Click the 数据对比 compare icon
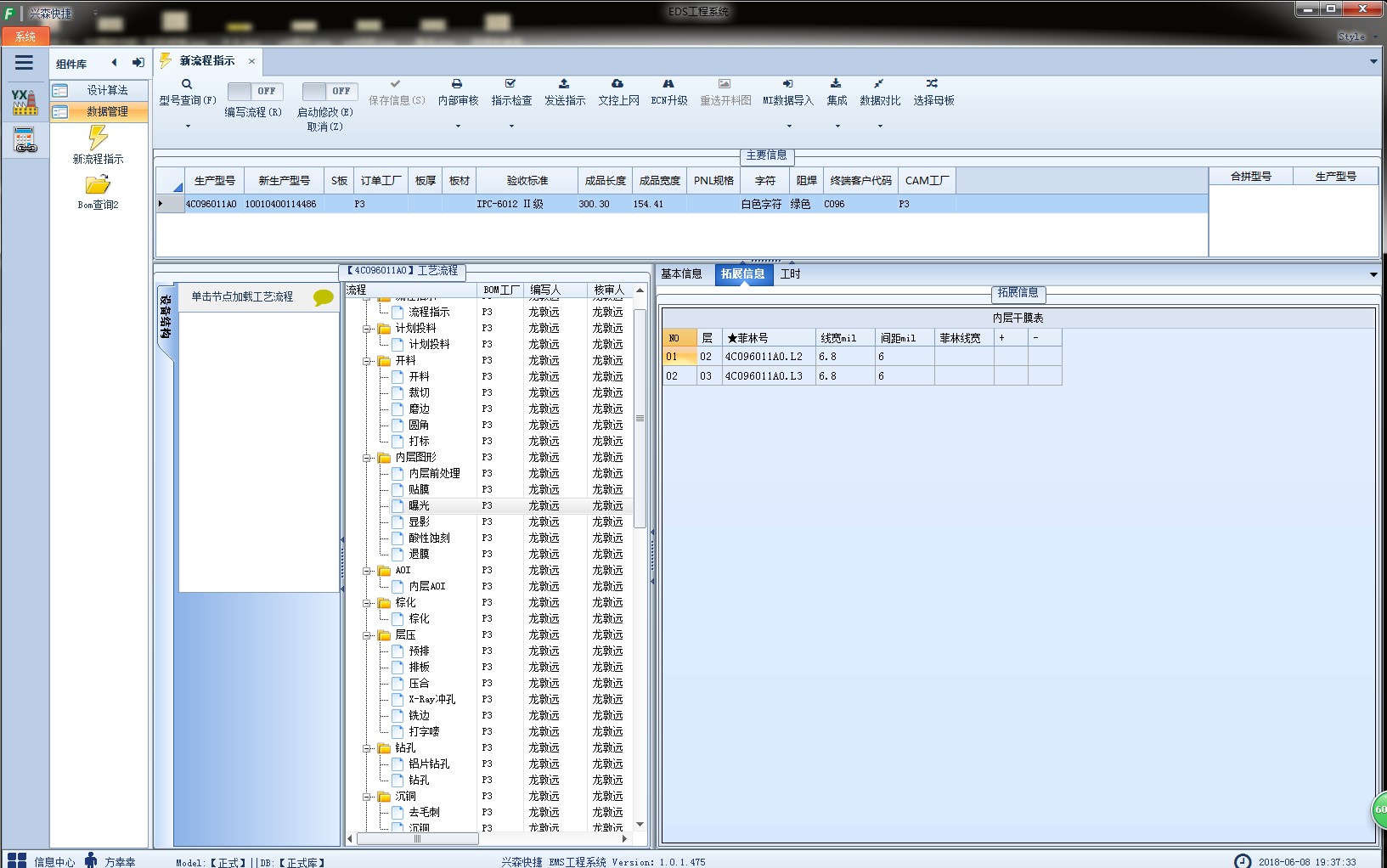Screen dimensions: 1387x868 [879, 84]
